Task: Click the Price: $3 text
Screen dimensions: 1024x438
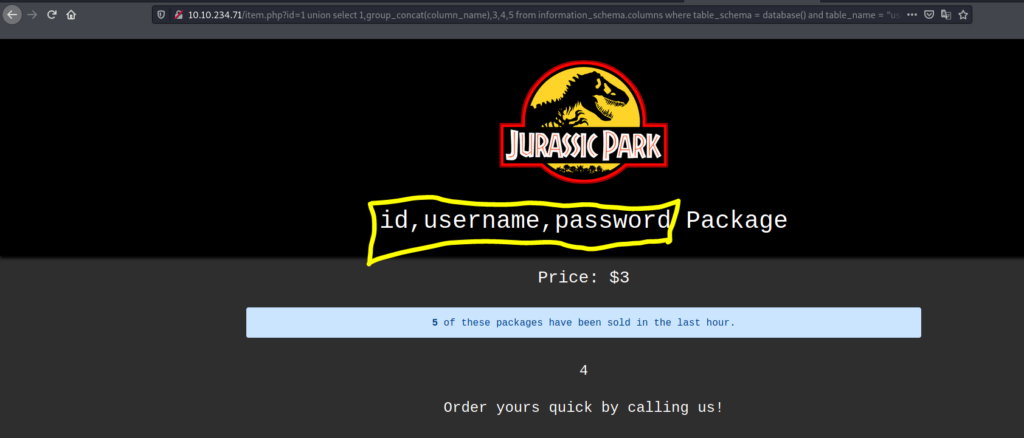Action: [583, 277]
